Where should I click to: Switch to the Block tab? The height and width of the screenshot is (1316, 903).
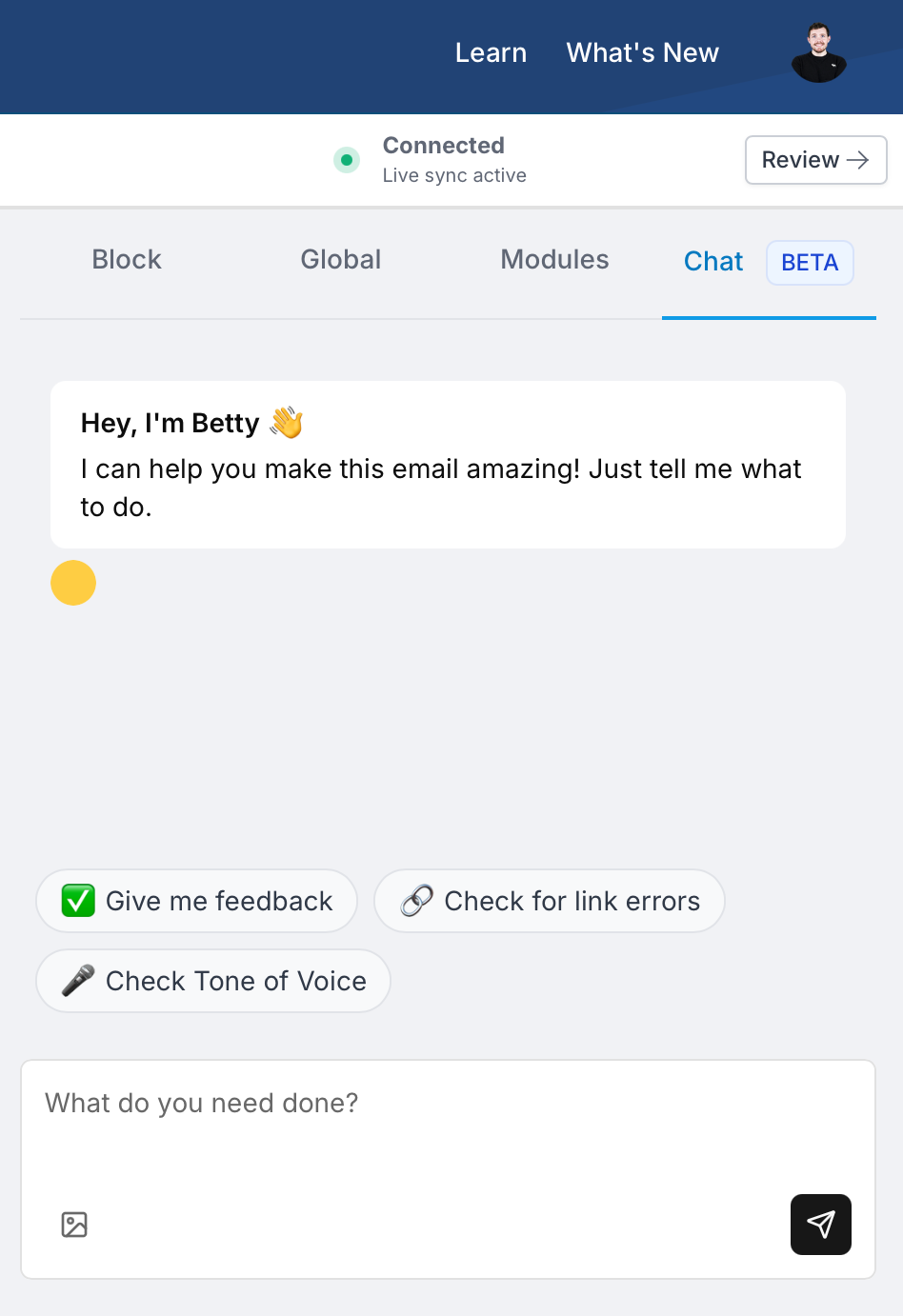[x=126, y=259]
